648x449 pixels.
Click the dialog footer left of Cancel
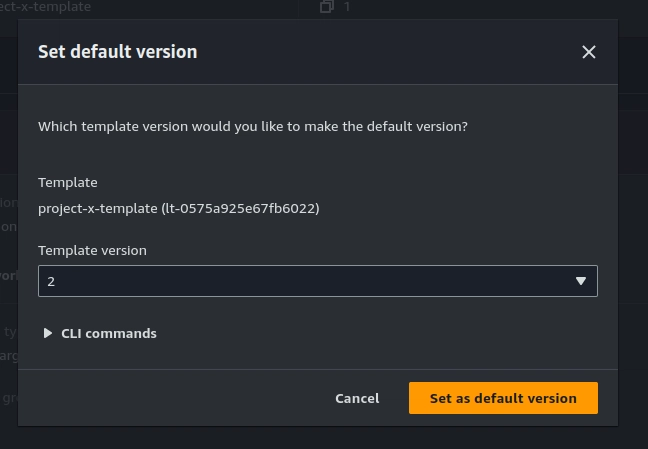click(x=174, y=398)
